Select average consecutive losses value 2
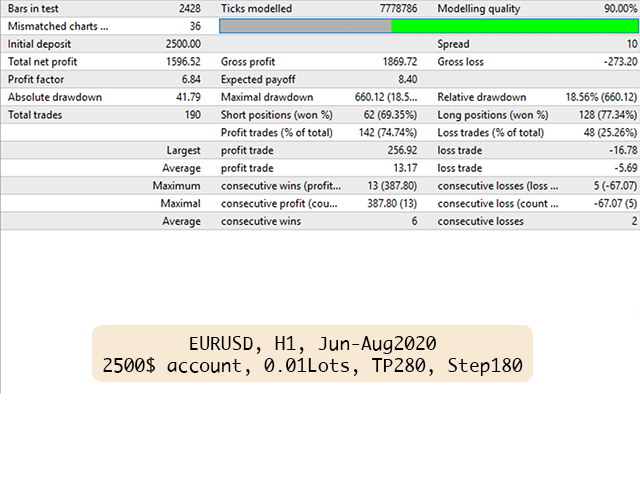This screenshot has width=640, height=480. pos(634,221)
